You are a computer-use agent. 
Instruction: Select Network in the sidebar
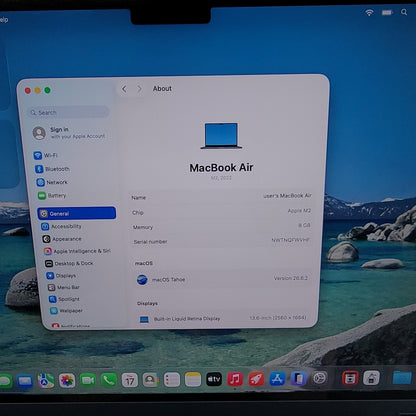point(52,182)
